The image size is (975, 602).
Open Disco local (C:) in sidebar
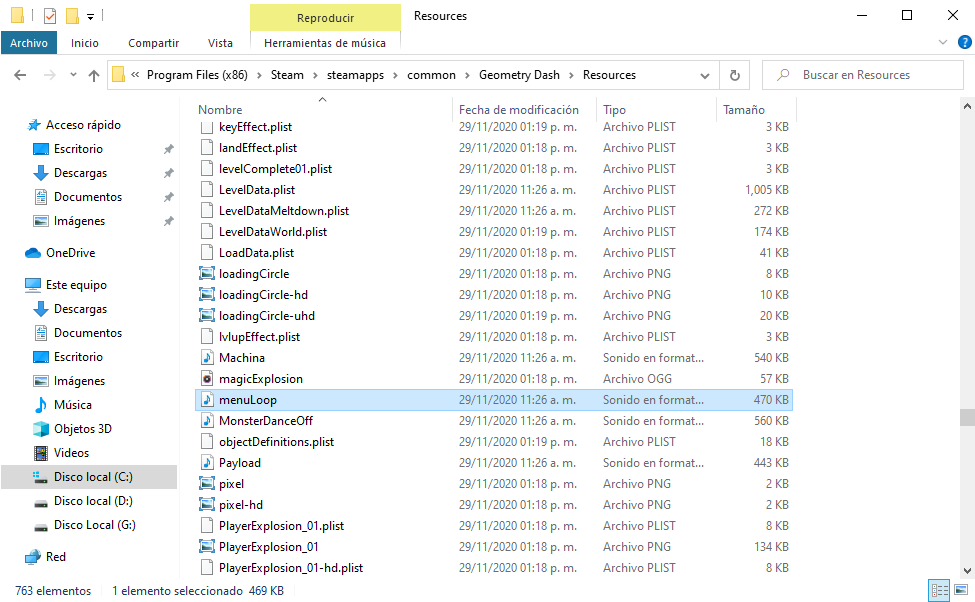coord(89,477)
